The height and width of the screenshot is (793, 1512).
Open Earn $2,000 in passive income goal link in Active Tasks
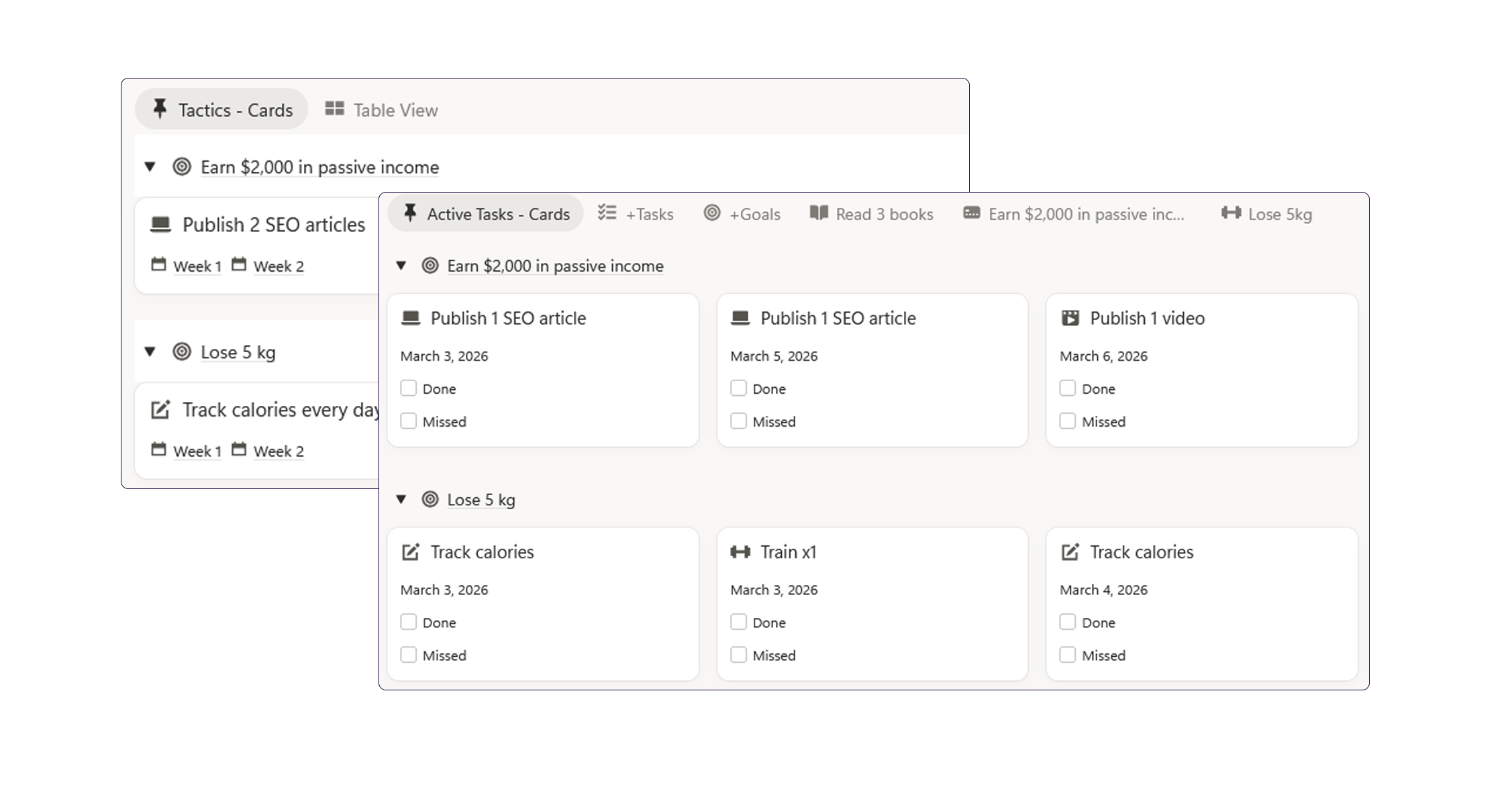[x=555, y=266]
